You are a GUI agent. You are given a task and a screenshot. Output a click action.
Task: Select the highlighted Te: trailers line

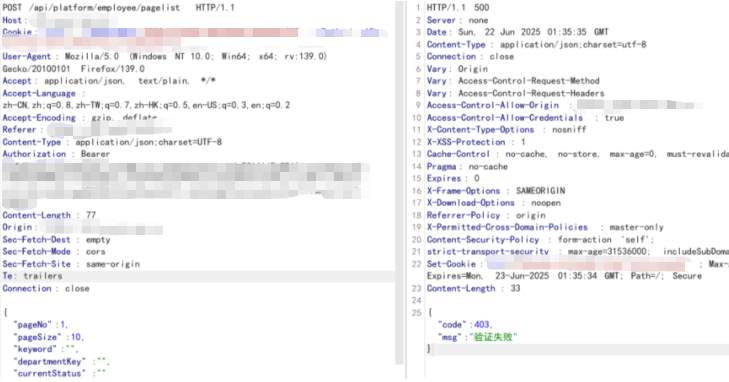tap(33, 276)
